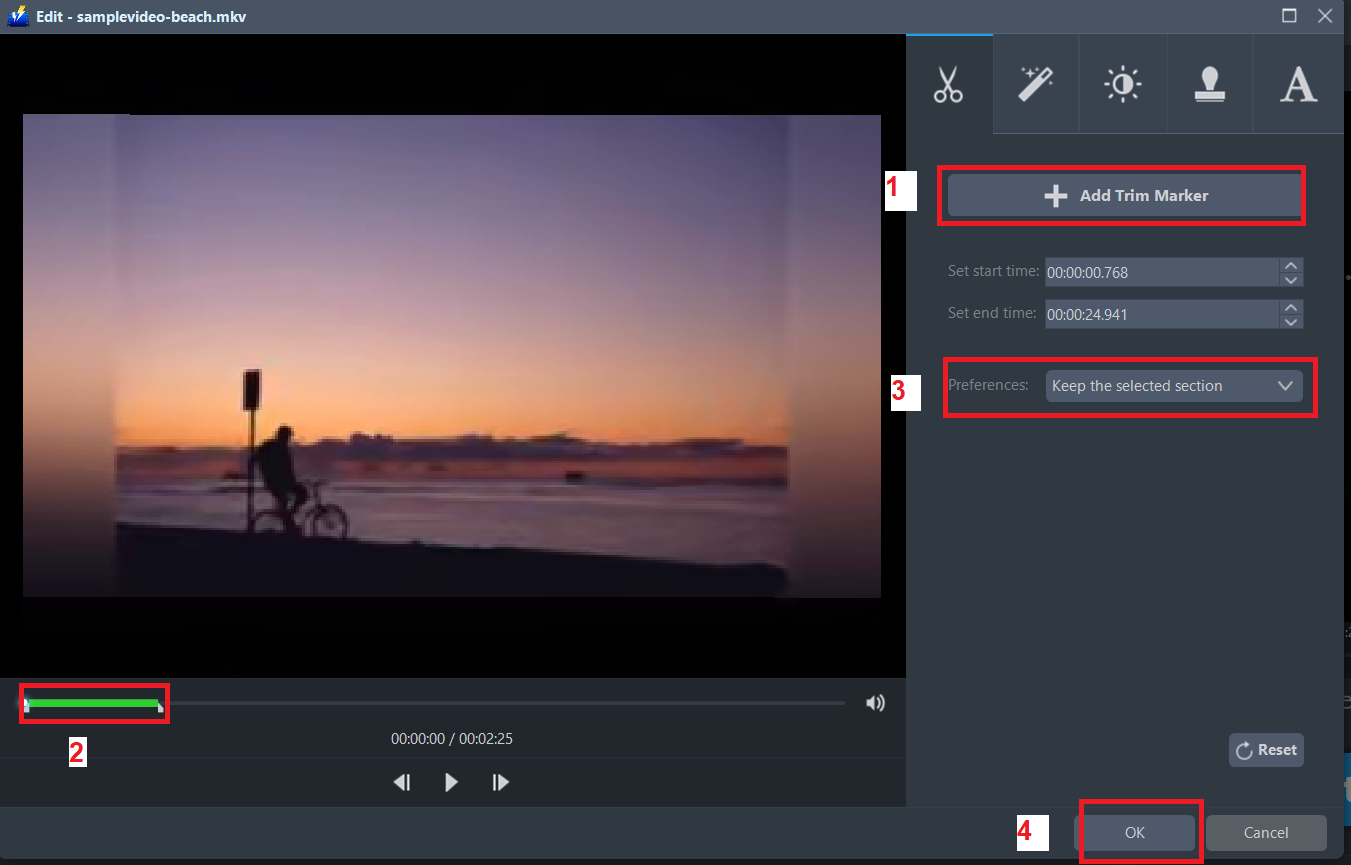
Task: Switch to the Subtitle text tab
Action: [x=1298, y=84]
